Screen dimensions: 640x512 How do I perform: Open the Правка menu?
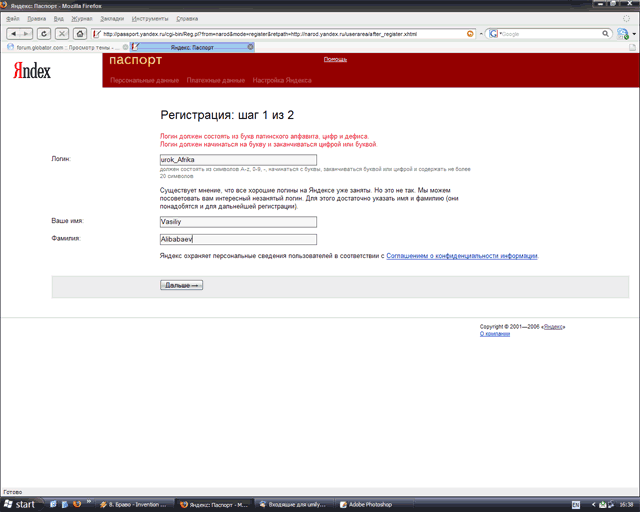click(x=36, y=19)
